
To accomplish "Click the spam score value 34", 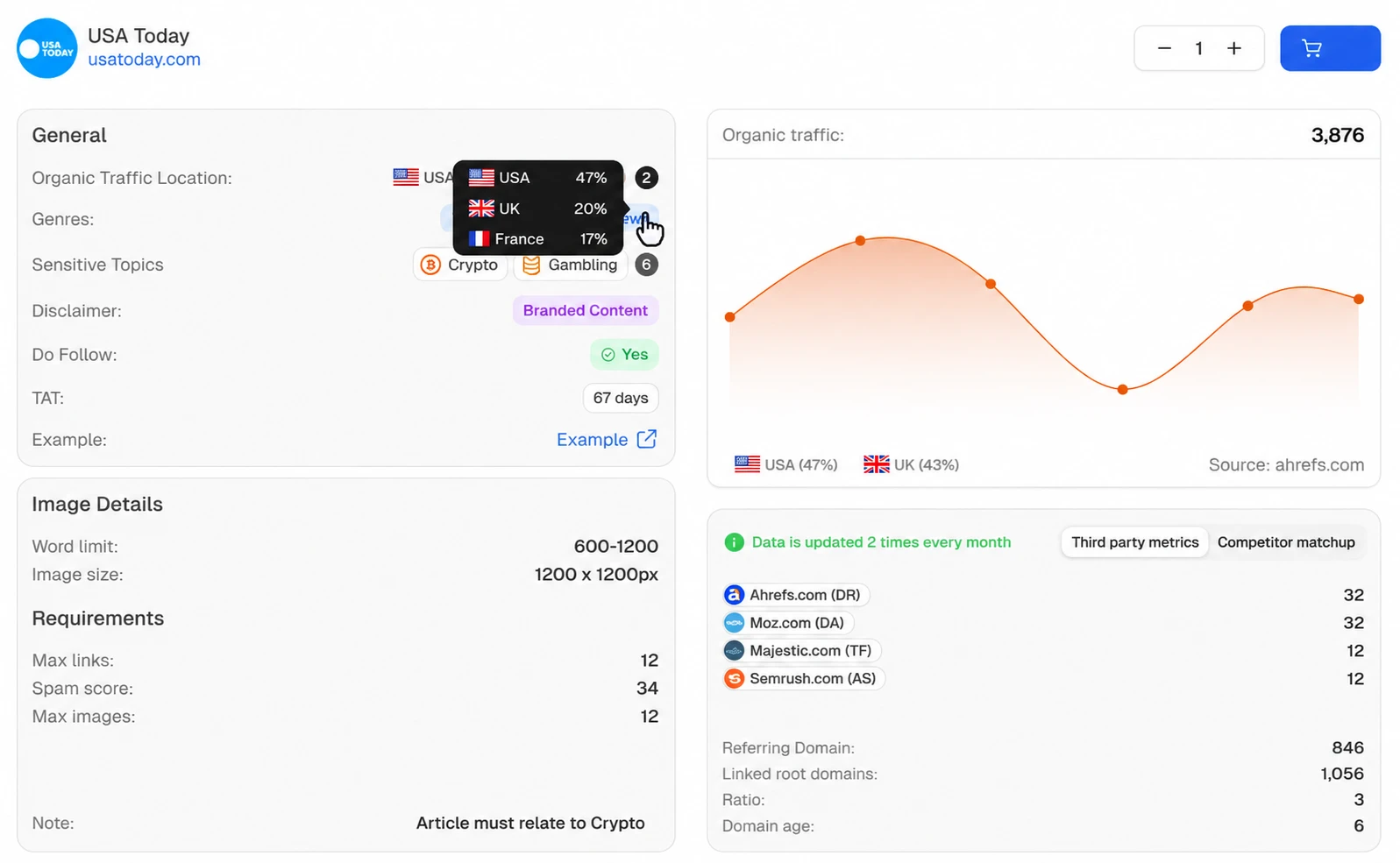I will pos(647,689).
